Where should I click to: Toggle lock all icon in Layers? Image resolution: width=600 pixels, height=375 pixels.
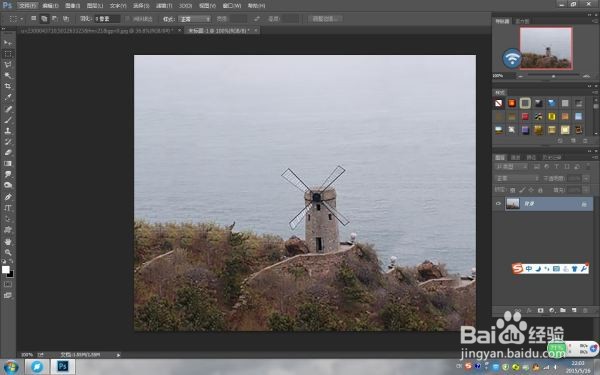tap(540, 190)
